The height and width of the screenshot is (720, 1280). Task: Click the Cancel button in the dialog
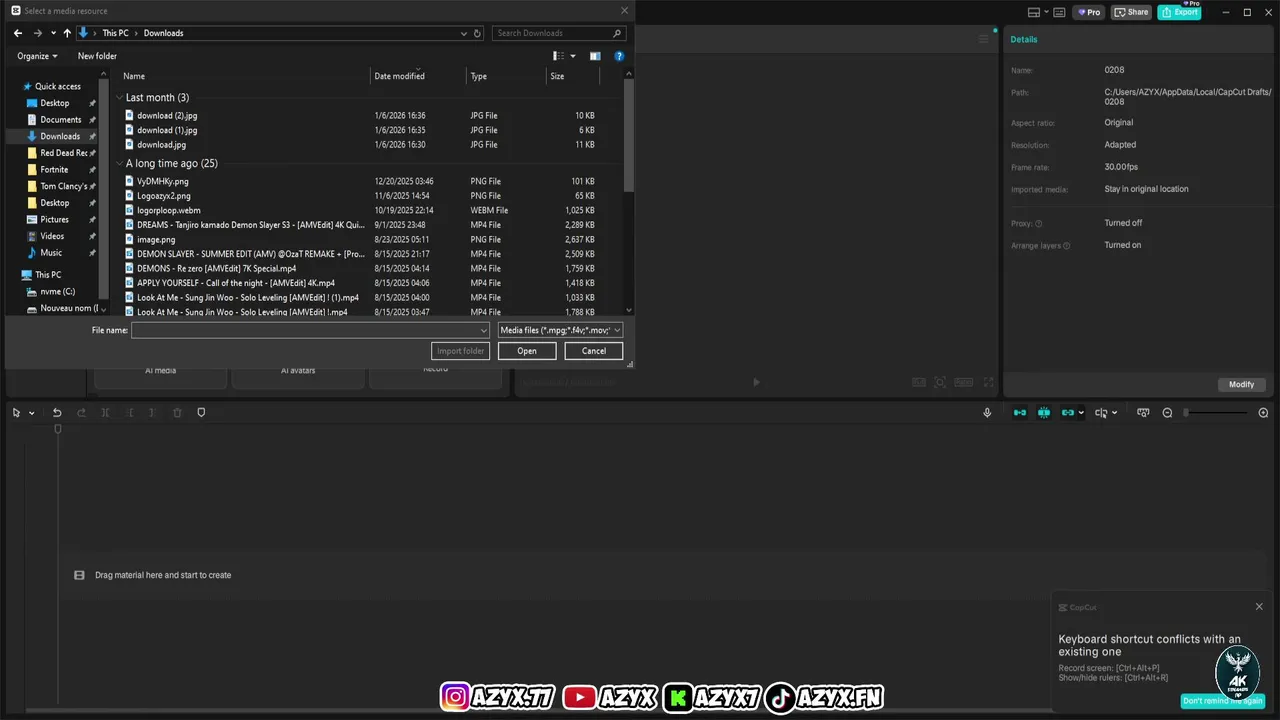(x=594, y=351)
